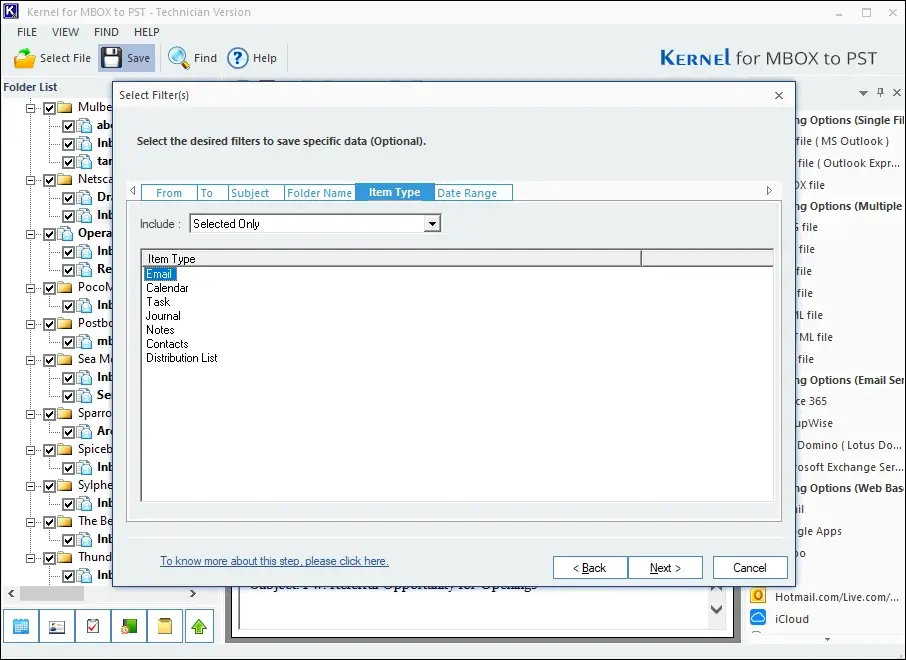This screenshot has width=906, height=660.
Task: Toggle the Thund folder checkbox
Action: pyautogui.click(x=50, y=558)
